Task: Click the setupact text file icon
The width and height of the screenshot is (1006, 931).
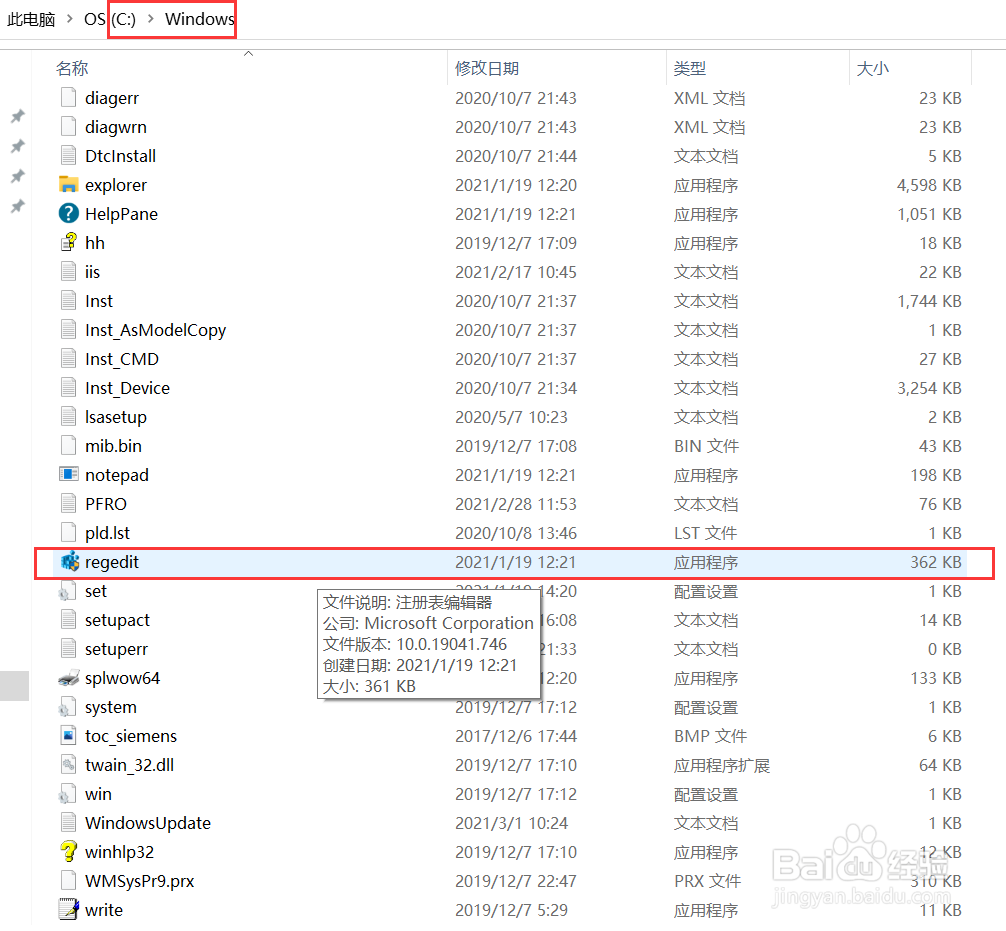Action: tap(69, 620)
